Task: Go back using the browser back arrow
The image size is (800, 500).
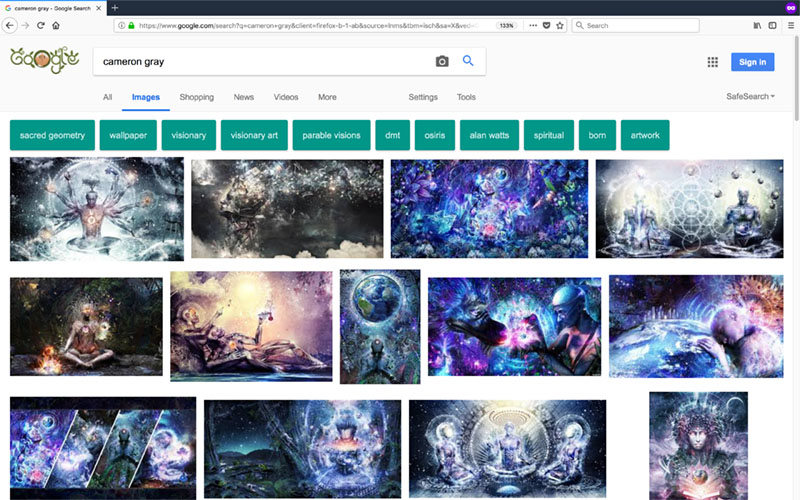Action: coord(10,26)
